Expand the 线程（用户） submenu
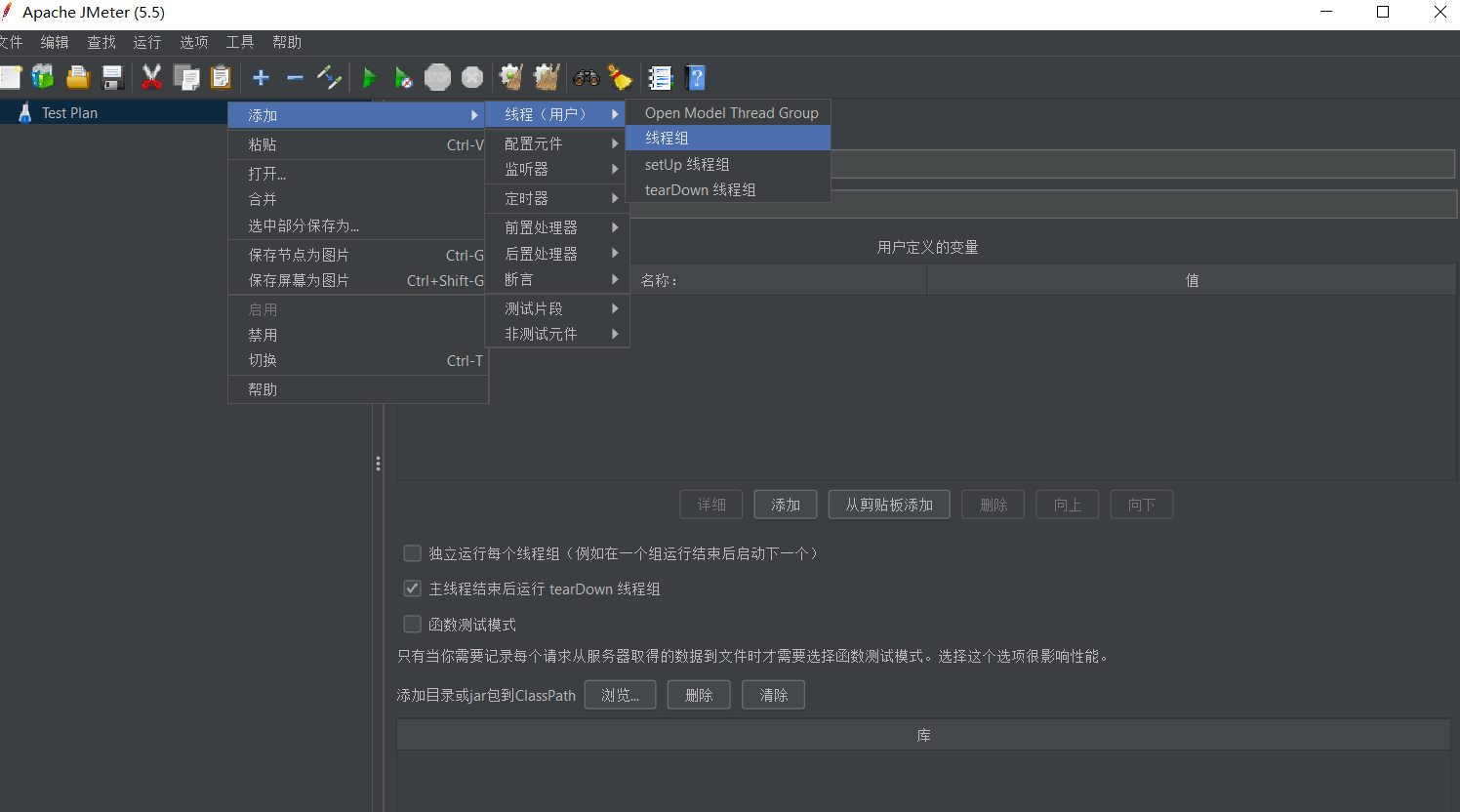The height and width of the screenshot is (812, 1460). click(x=556, y=114)
